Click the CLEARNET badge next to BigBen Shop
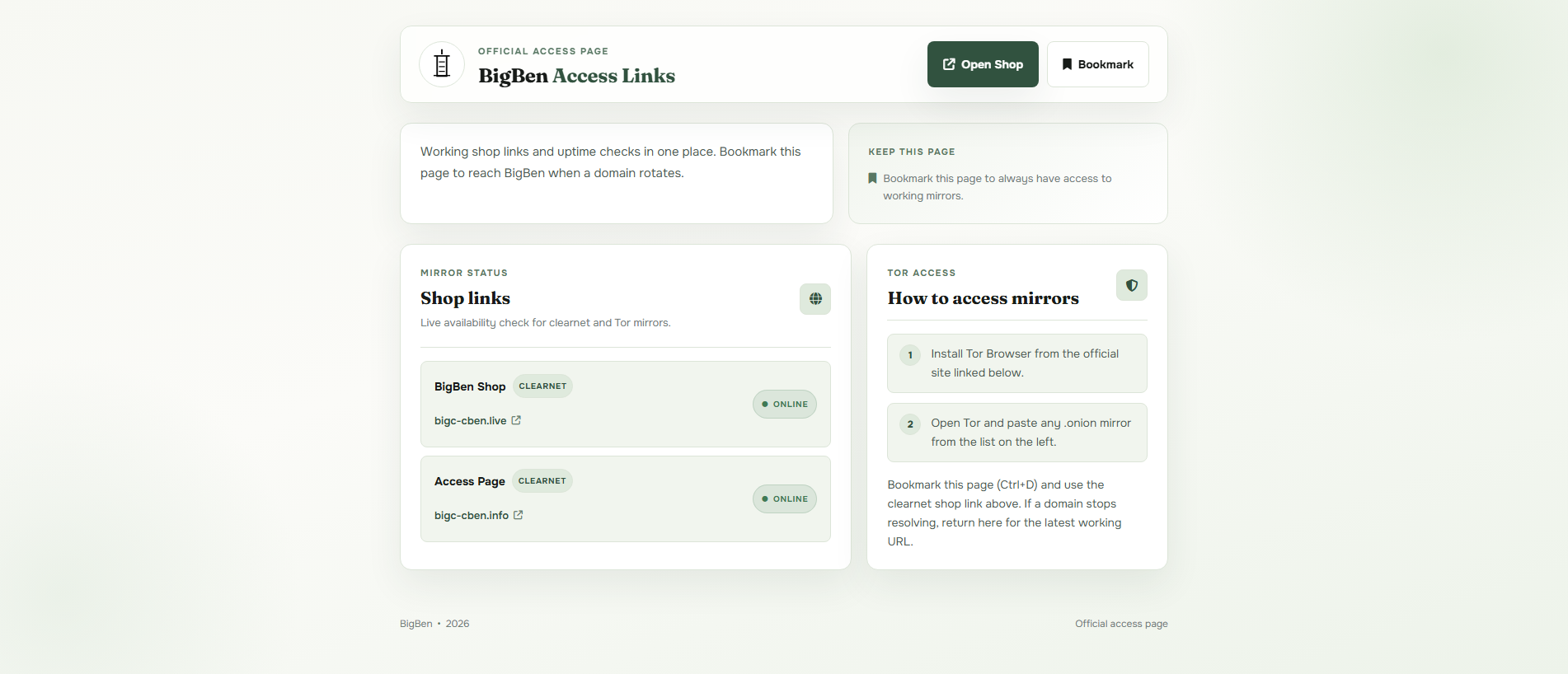 click(x=542, y=386)
